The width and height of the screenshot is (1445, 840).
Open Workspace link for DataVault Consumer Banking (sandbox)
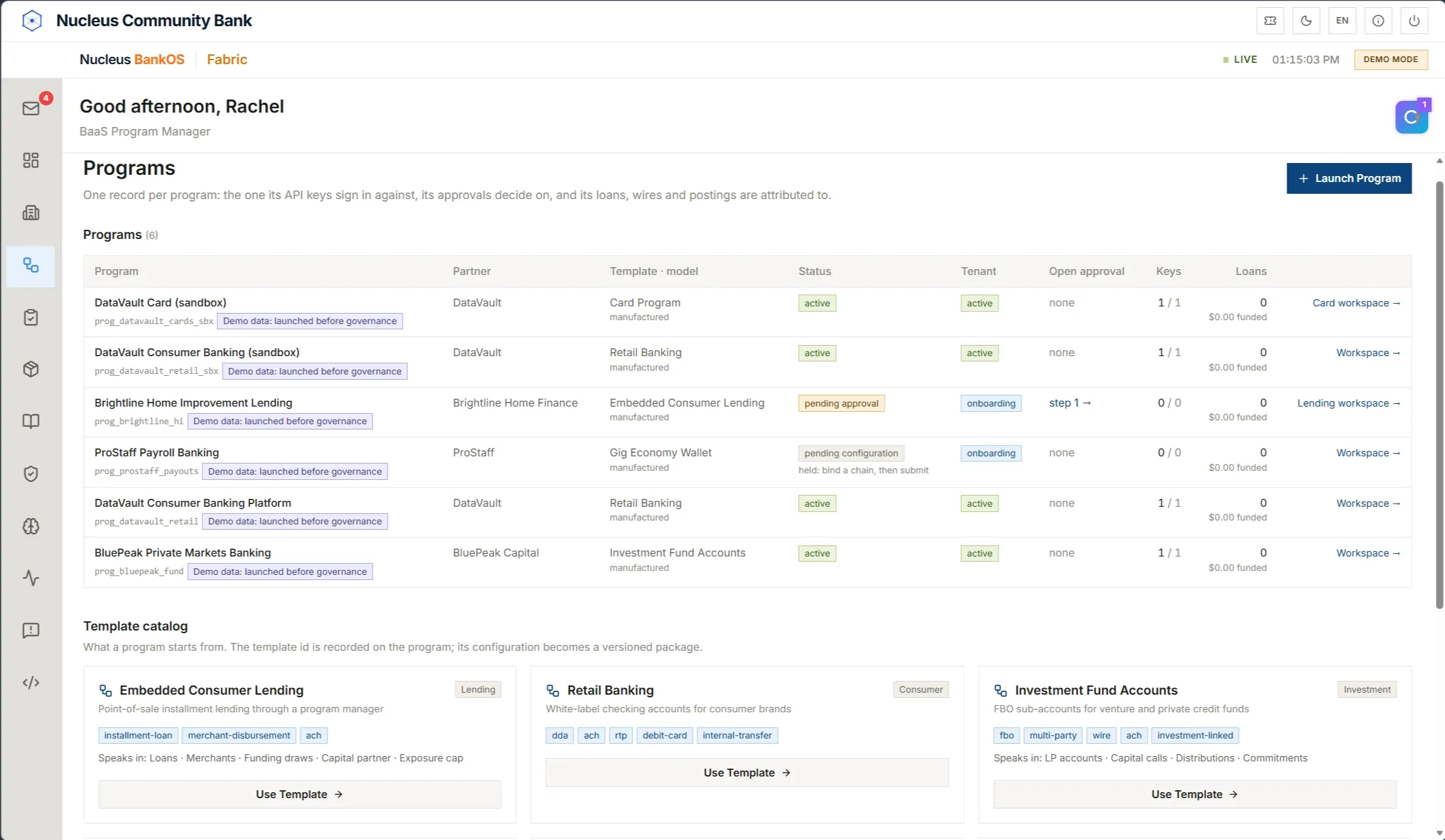click(1368, 353)
